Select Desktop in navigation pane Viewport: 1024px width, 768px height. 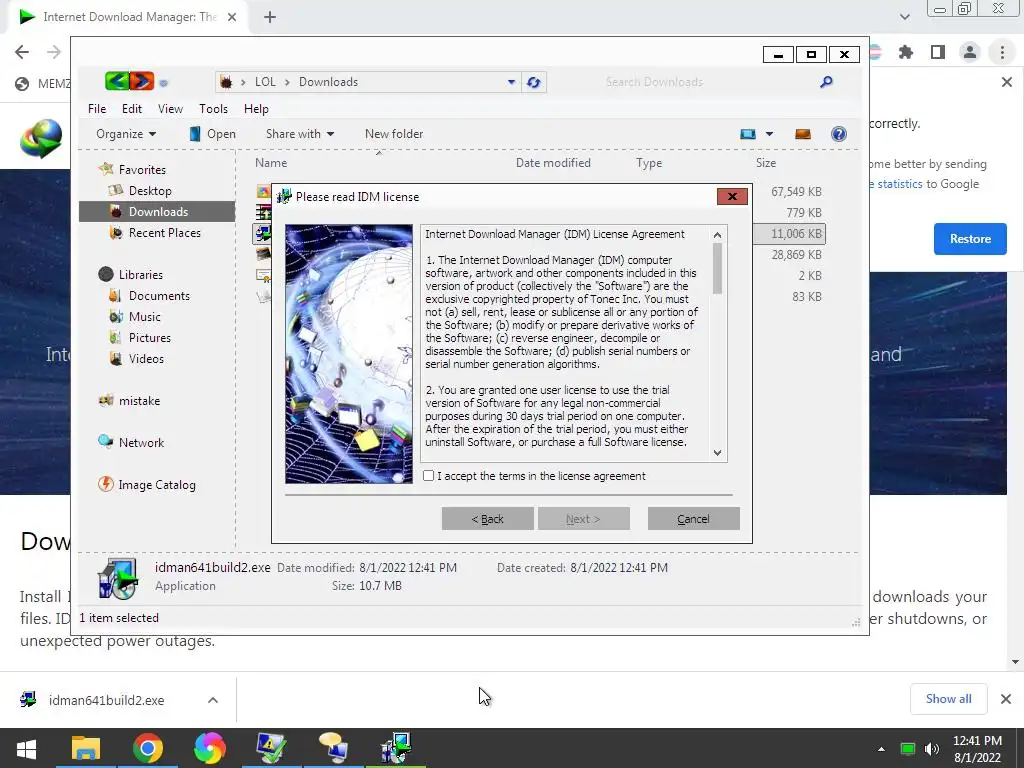point(150,191)
